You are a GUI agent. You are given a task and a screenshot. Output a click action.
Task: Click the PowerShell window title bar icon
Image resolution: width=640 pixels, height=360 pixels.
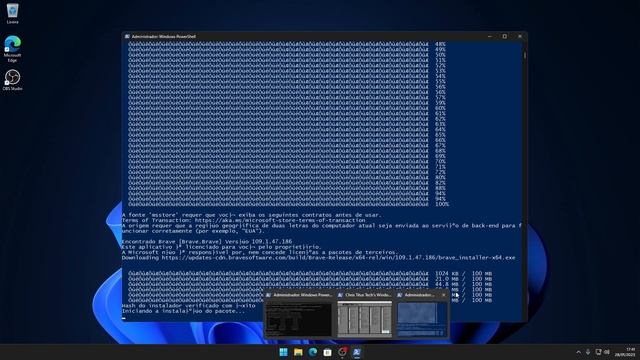(x=127, y=36)
